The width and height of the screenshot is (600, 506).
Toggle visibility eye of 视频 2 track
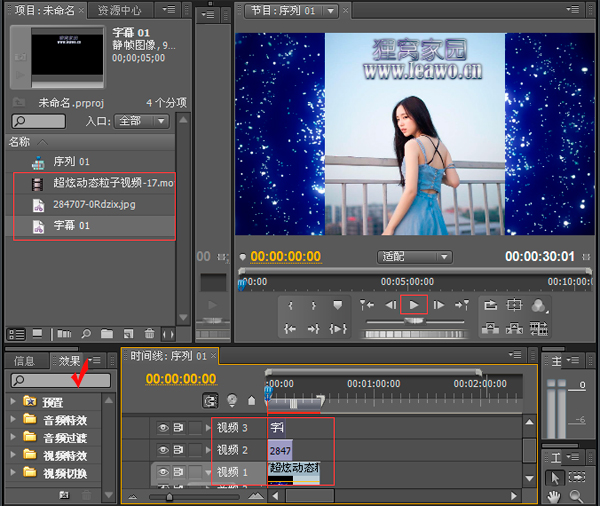point(163,450)
